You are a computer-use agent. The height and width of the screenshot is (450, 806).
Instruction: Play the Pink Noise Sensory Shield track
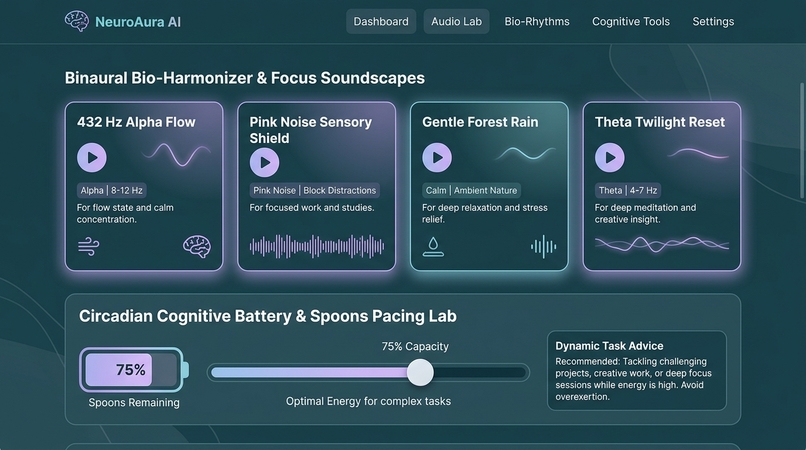click(265, 163)
